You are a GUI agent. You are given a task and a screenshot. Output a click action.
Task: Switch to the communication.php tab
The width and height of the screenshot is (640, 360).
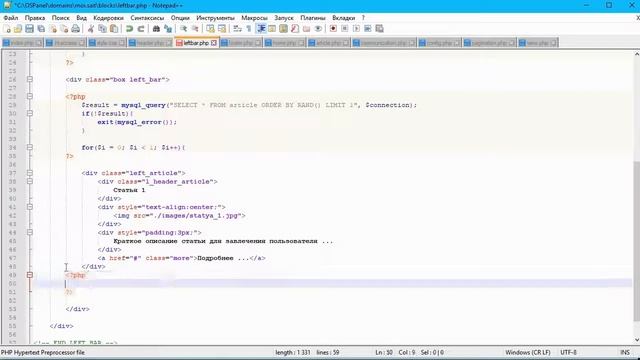pos(384,43)
